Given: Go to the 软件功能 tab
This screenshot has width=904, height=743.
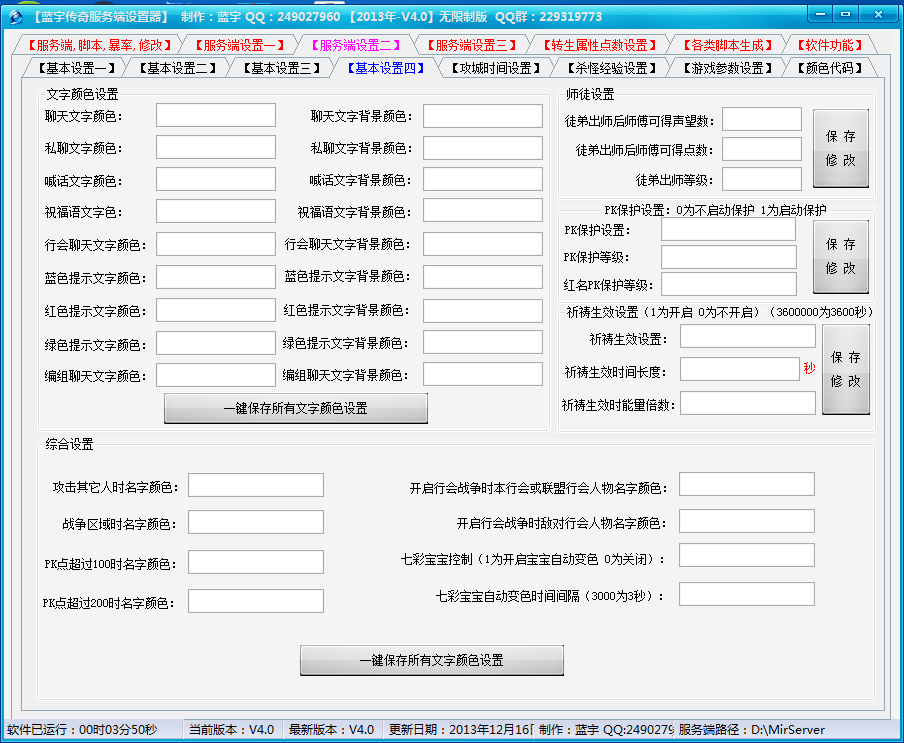Looking at the screenshot, I should (x=830, y=45).
